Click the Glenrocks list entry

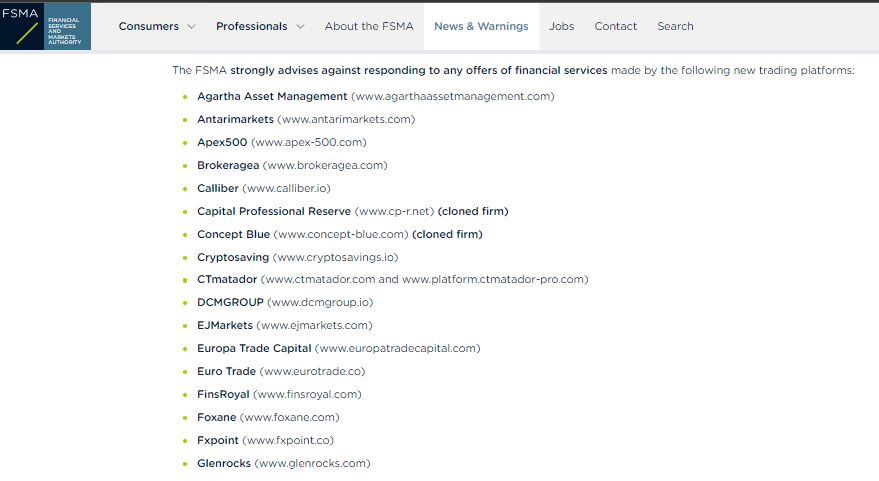click(x=284, y=463)
